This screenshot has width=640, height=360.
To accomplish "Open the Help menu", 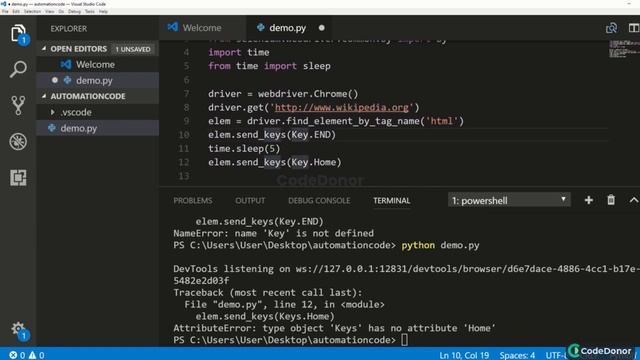I will pyautogui.click(x=103, y=11).
